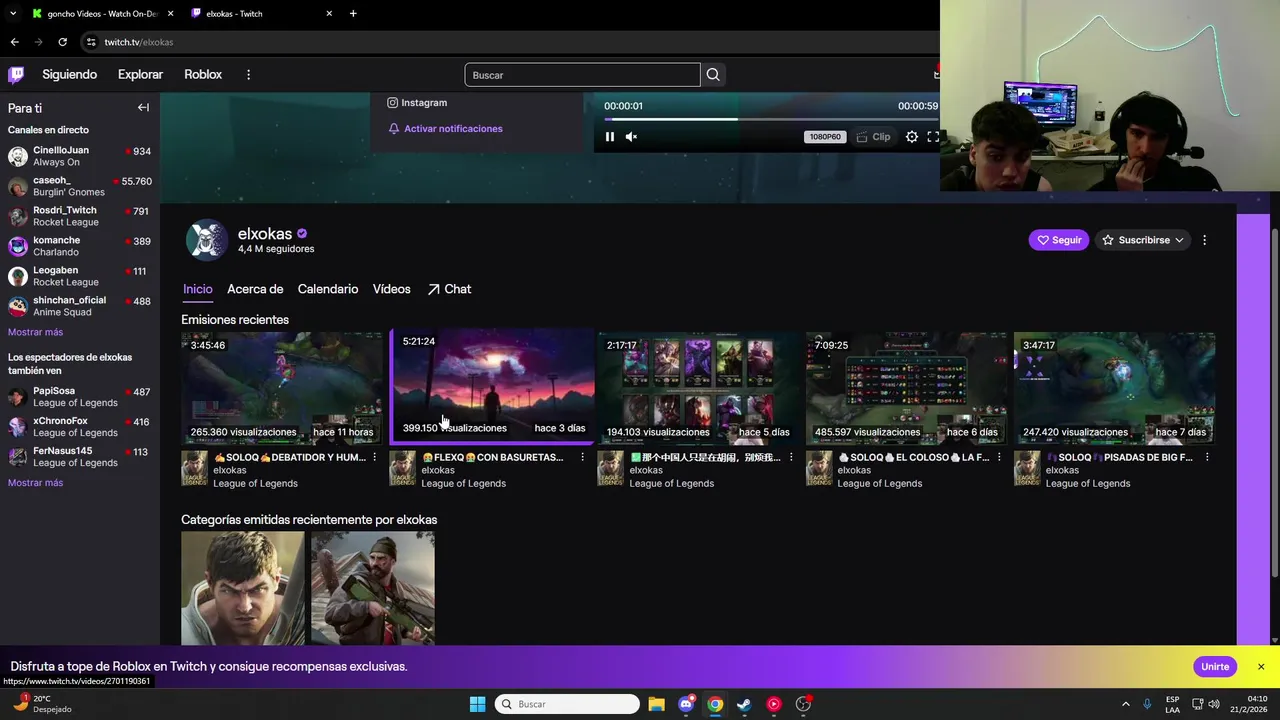Viewport: 1280px width, 720px height.
Task: Switch to the Calendario tab
Action: pos(328,289)
